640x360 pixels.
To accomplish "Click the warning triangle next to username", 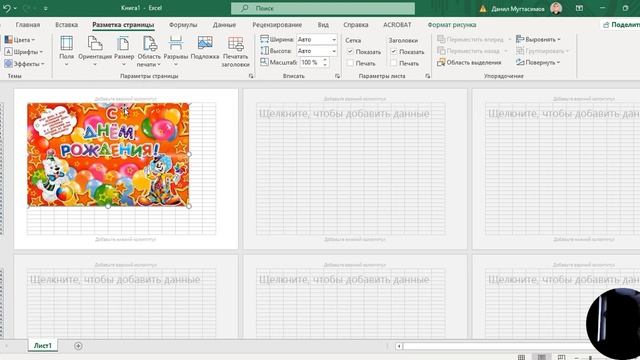I will point(483,9).
